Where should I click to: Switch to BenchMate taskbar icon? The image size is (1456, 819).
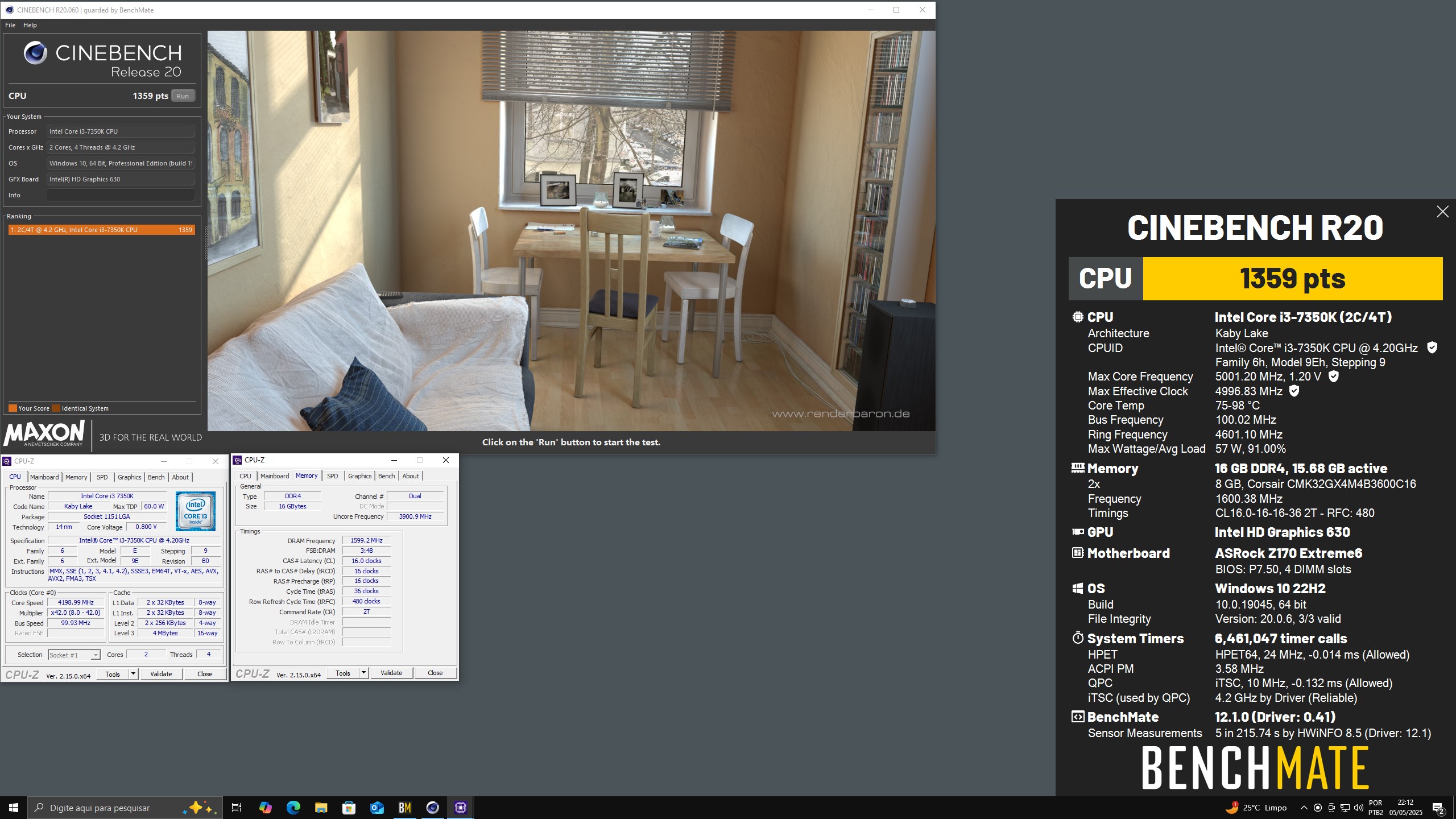(x=405, y=808)
